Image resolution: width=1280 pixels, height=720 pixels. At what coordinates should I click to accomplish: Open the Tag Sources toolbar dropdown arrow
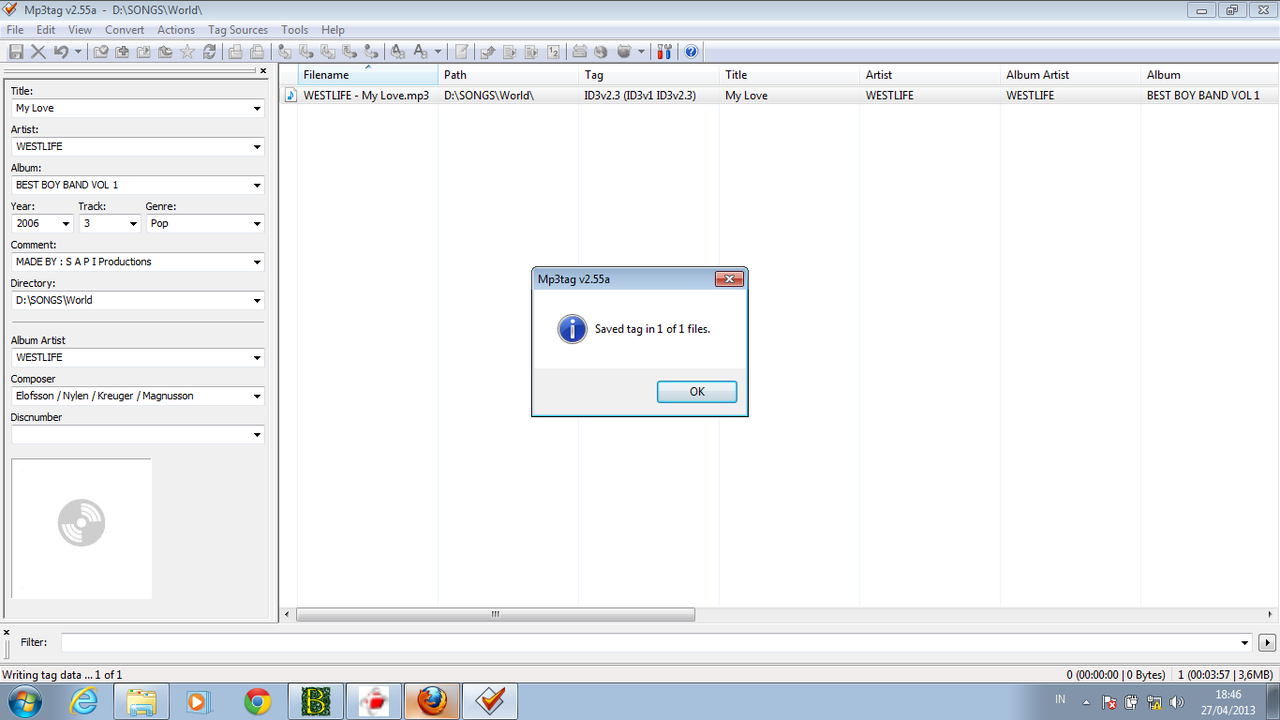pos(640,51)
